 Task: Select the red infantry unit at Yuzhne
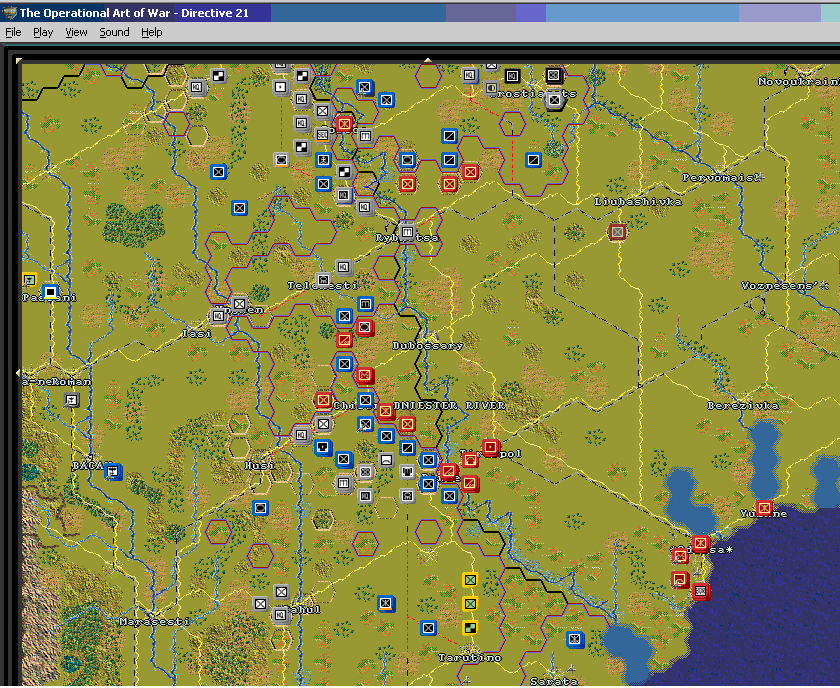[764, 507]
